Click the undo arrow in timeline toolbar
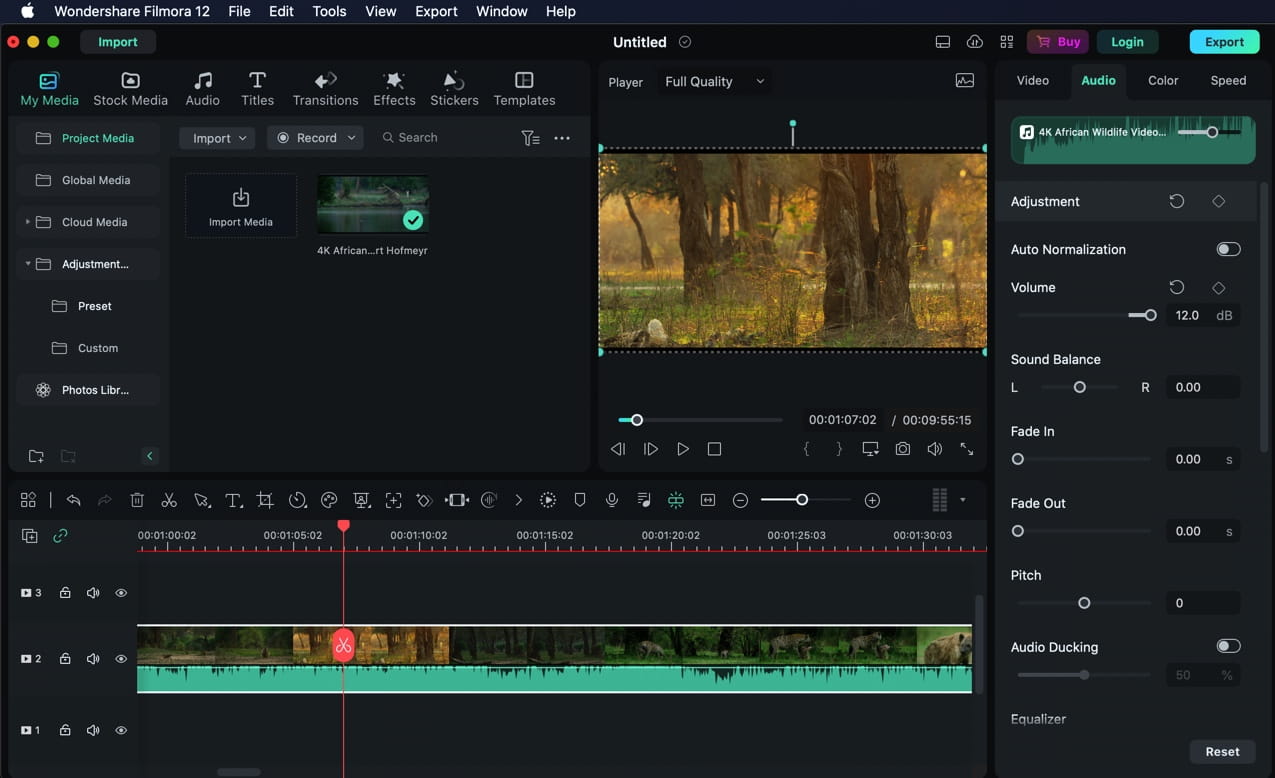Screen dimensions: 1275x778 [73, 500]
